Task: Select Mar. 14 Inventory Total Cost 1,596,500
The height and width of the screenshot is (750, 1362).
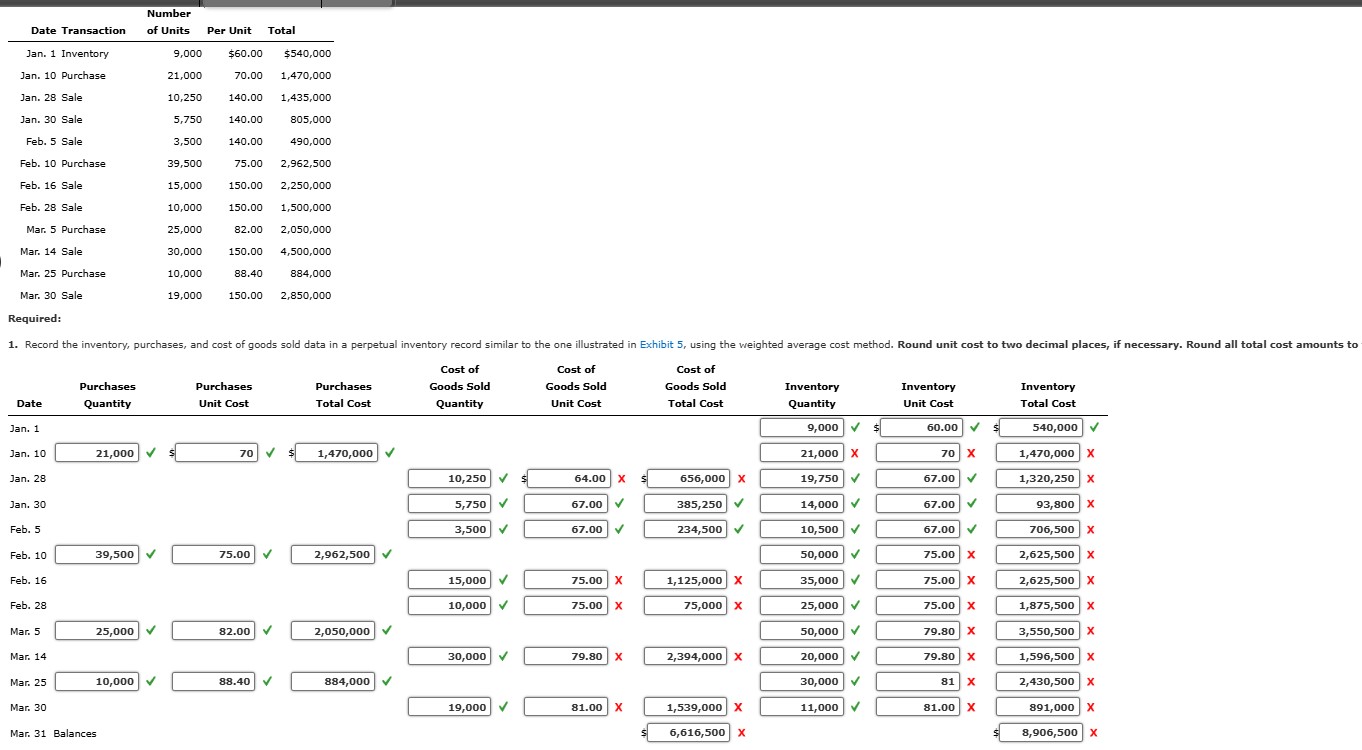Action: point(1040,656)
